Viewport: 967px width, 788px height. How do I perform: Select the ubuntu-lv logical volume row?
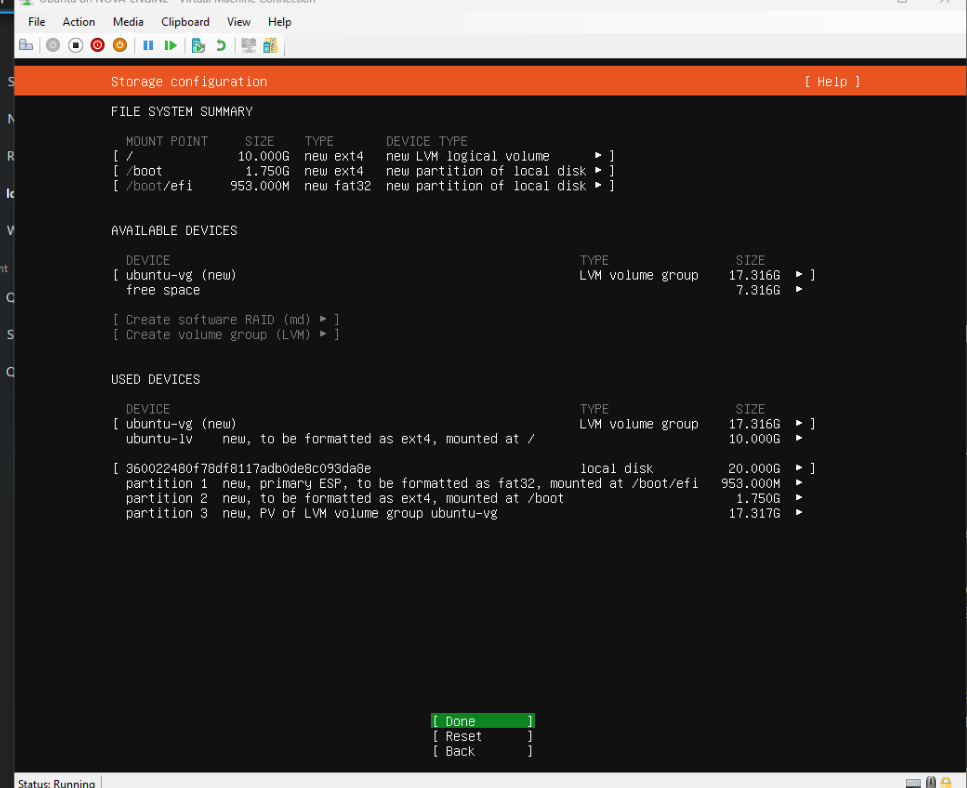[x=460, y=439]
